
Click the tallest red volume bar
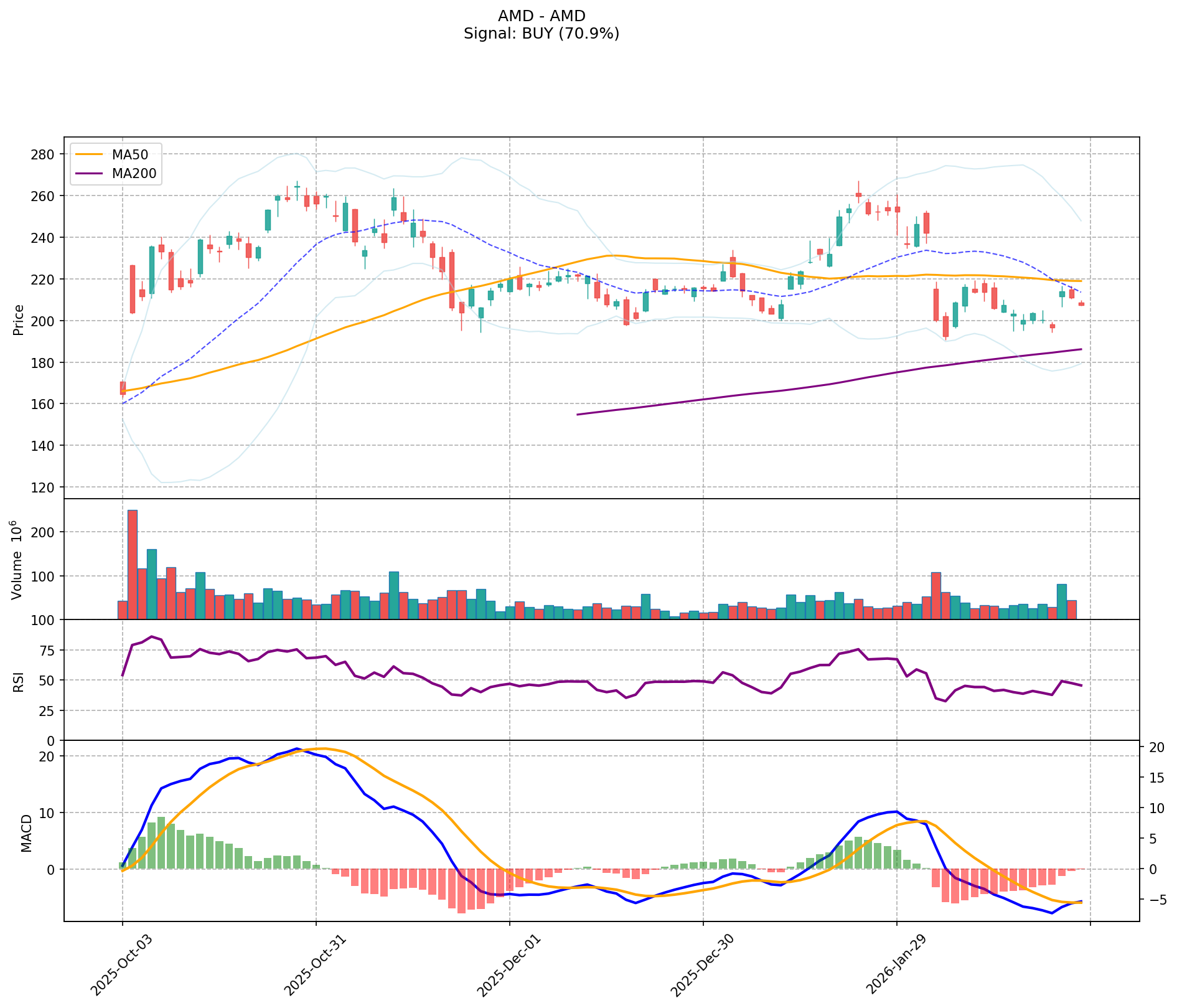132,565
